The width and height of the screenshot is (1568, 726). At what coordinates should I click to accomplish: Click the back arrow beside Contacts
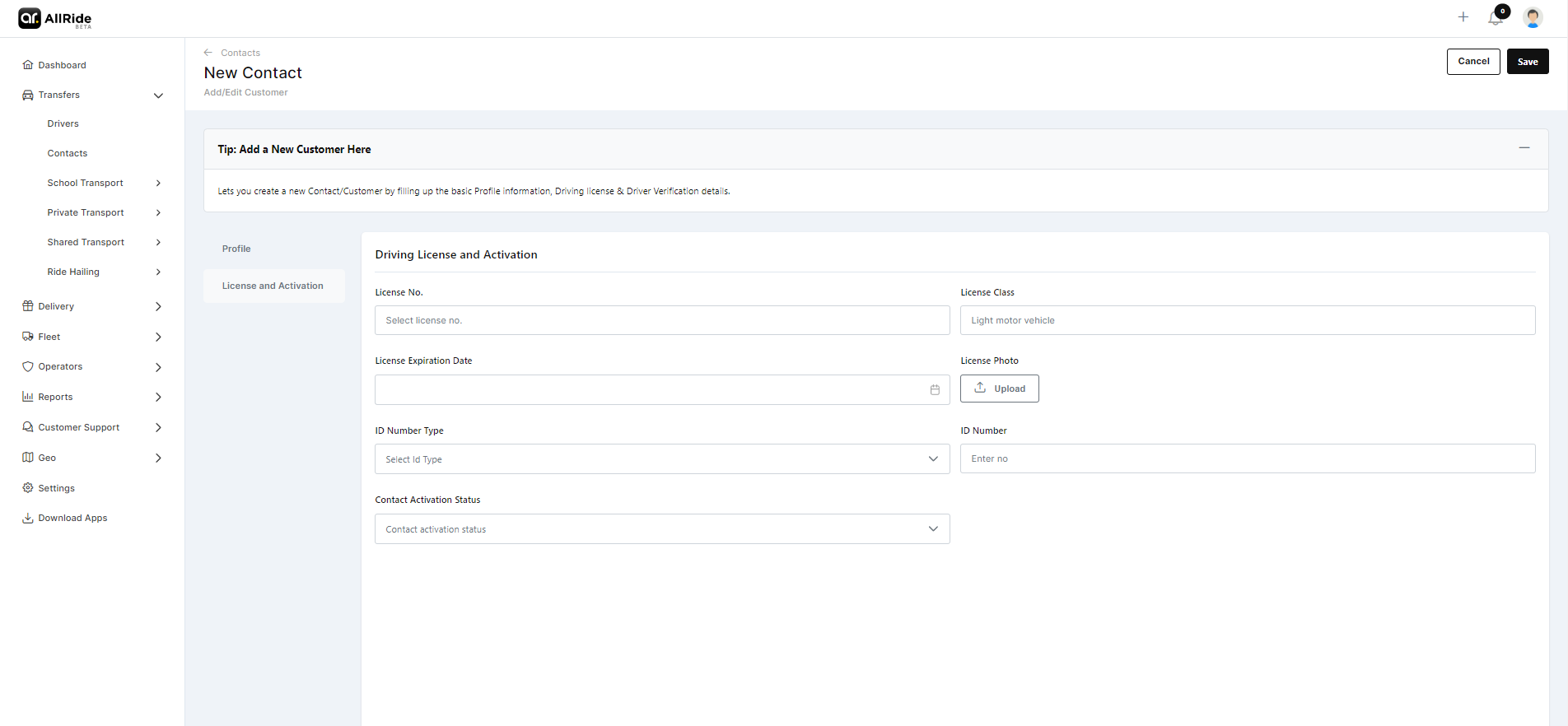208,53
